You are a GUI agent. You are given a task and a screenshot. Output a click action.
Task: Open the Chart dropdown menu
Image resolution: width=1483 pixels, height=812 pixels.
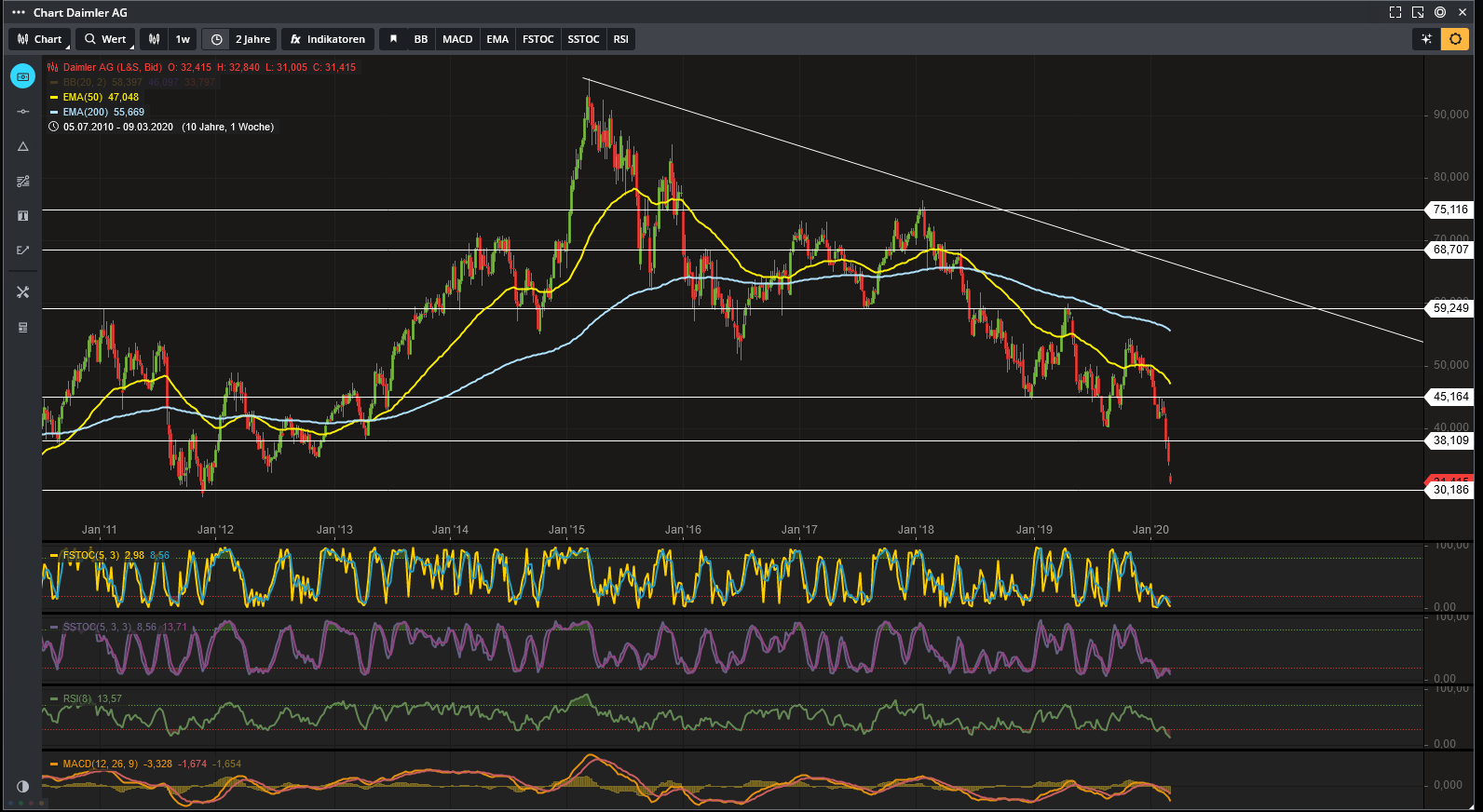pos(40,39)
